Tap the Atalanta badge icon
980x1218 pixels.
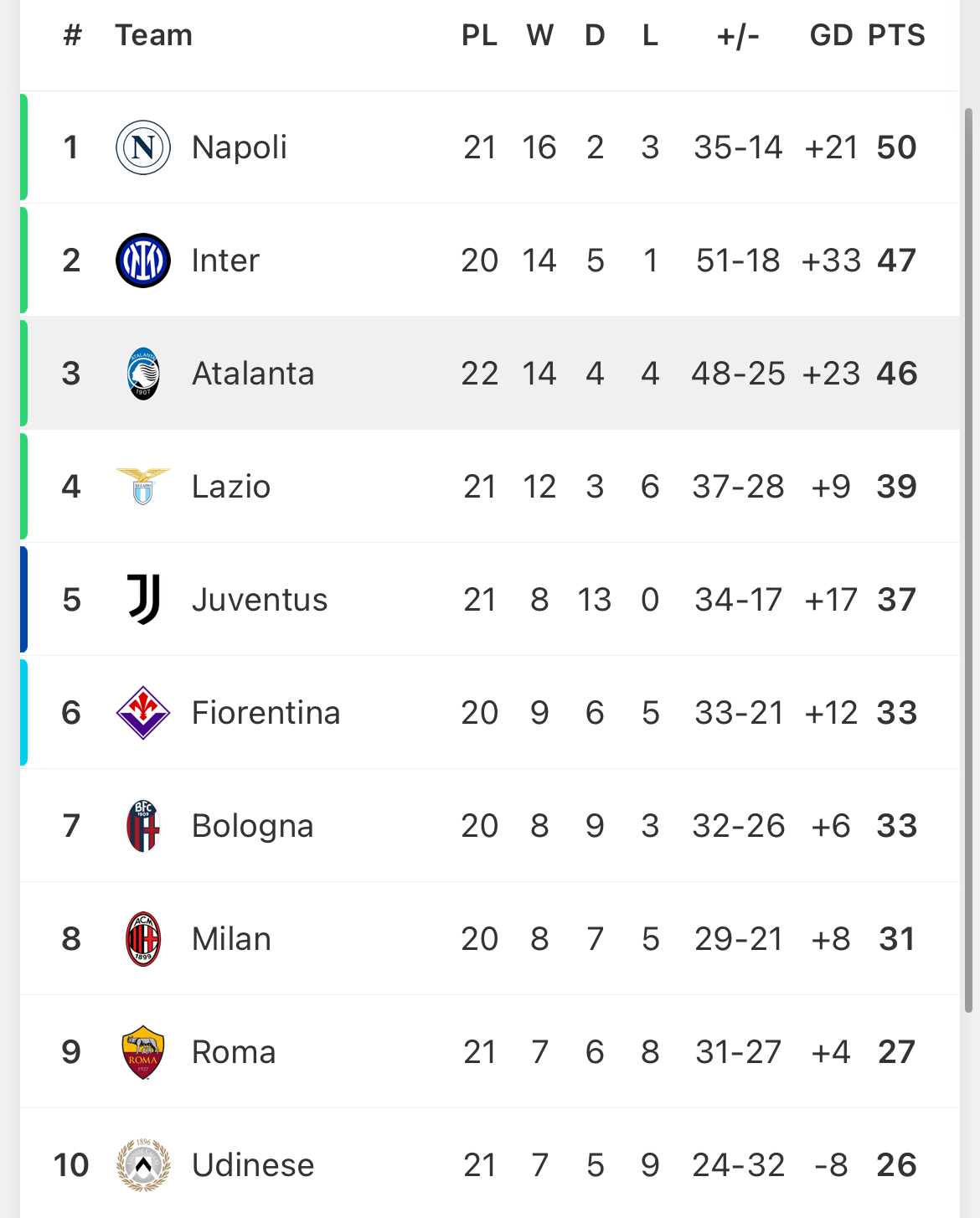(143, 374)
